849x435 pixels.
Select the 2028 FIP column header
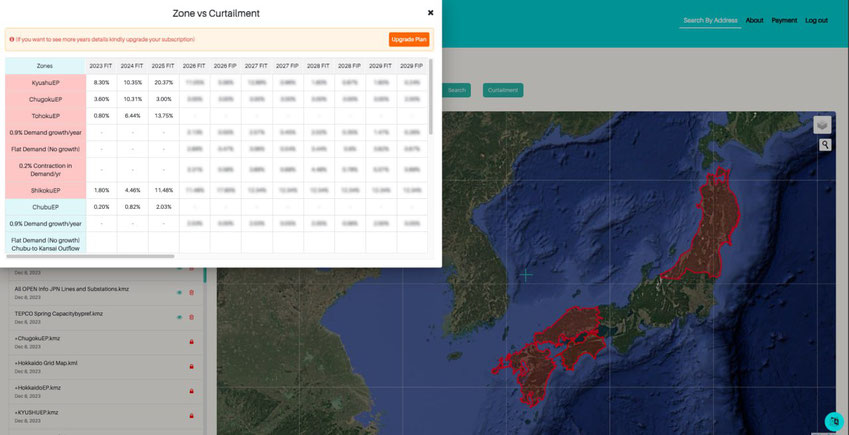coord(349,66)
